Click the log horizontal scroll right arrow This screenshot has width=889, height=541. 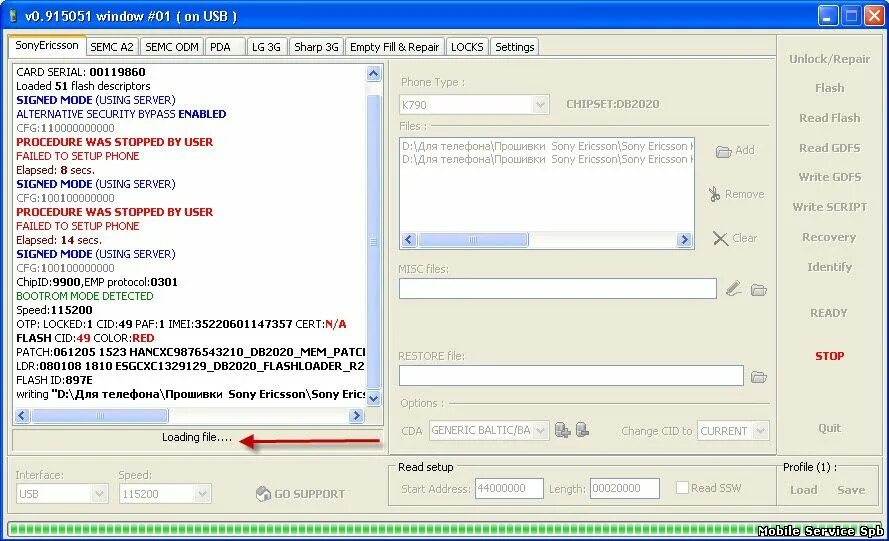point(357,416)
